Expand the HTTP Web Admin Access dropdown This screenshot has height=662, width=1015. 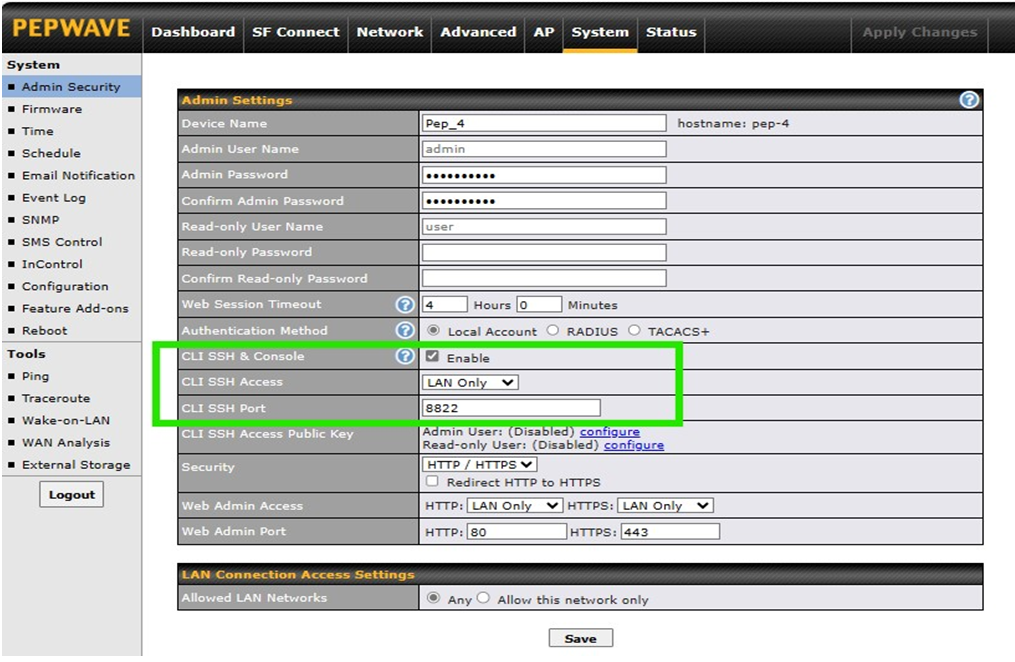click(515, 506)
